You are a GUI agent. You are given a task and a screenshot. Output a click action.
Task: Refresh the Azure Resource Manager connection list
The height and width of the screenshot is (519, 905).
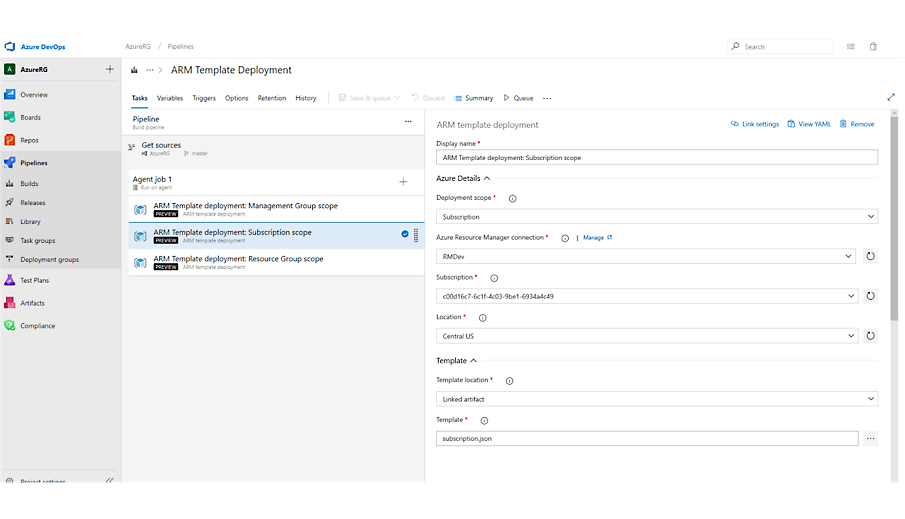[x=870, y=256]
